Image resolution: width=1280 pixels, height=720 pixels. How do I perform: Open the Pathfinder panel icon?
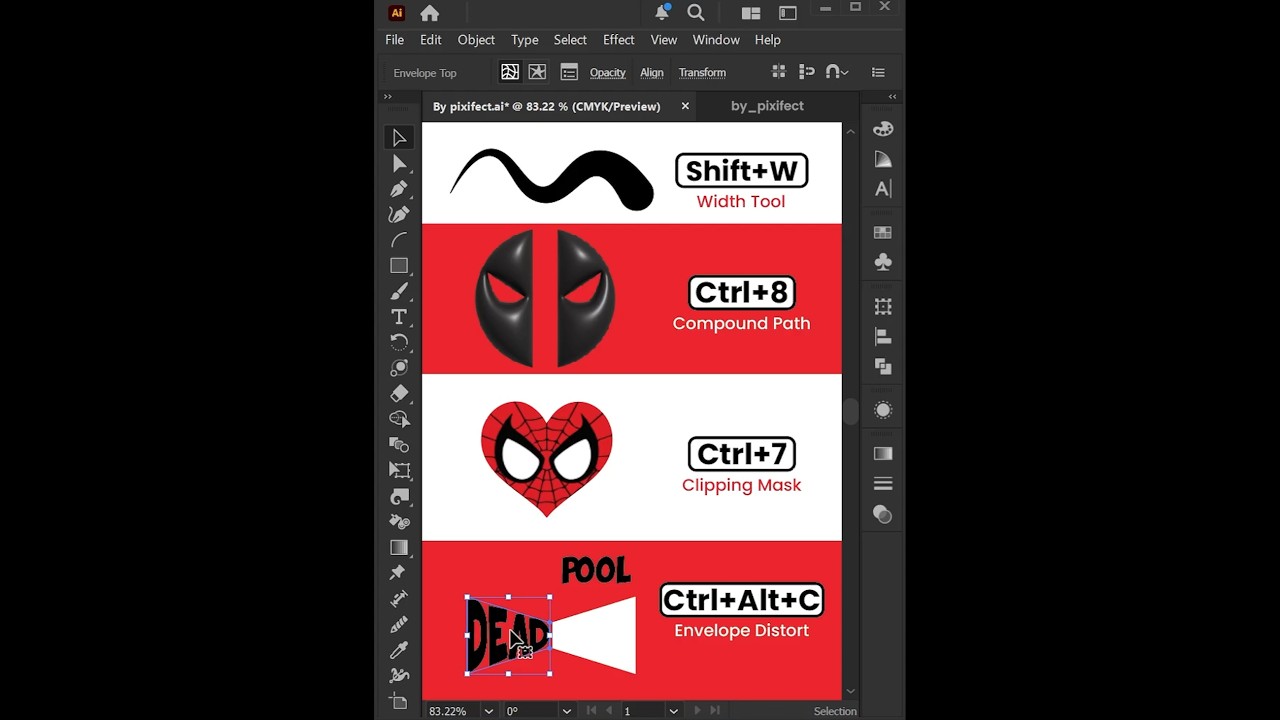(x=883, y=367)
